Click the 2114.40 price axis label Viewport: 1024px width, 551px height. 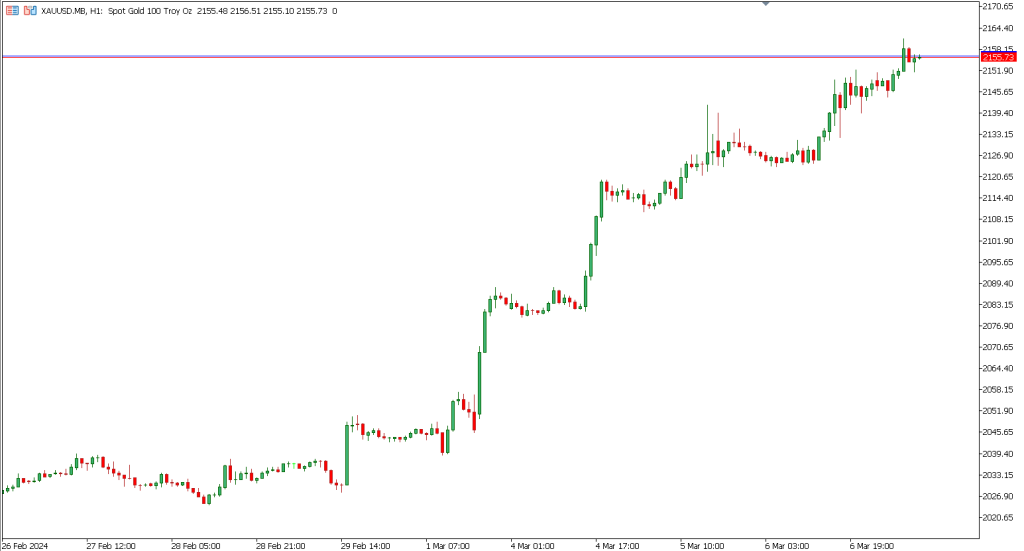click(998, 198)
